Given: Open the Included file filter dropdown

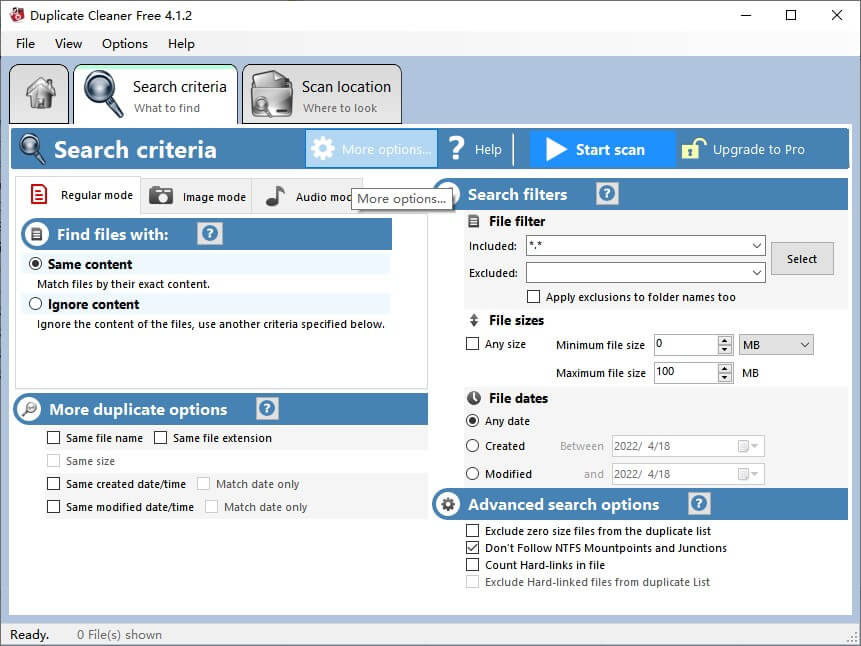Looking at the screenshot, I should (756, 245).
